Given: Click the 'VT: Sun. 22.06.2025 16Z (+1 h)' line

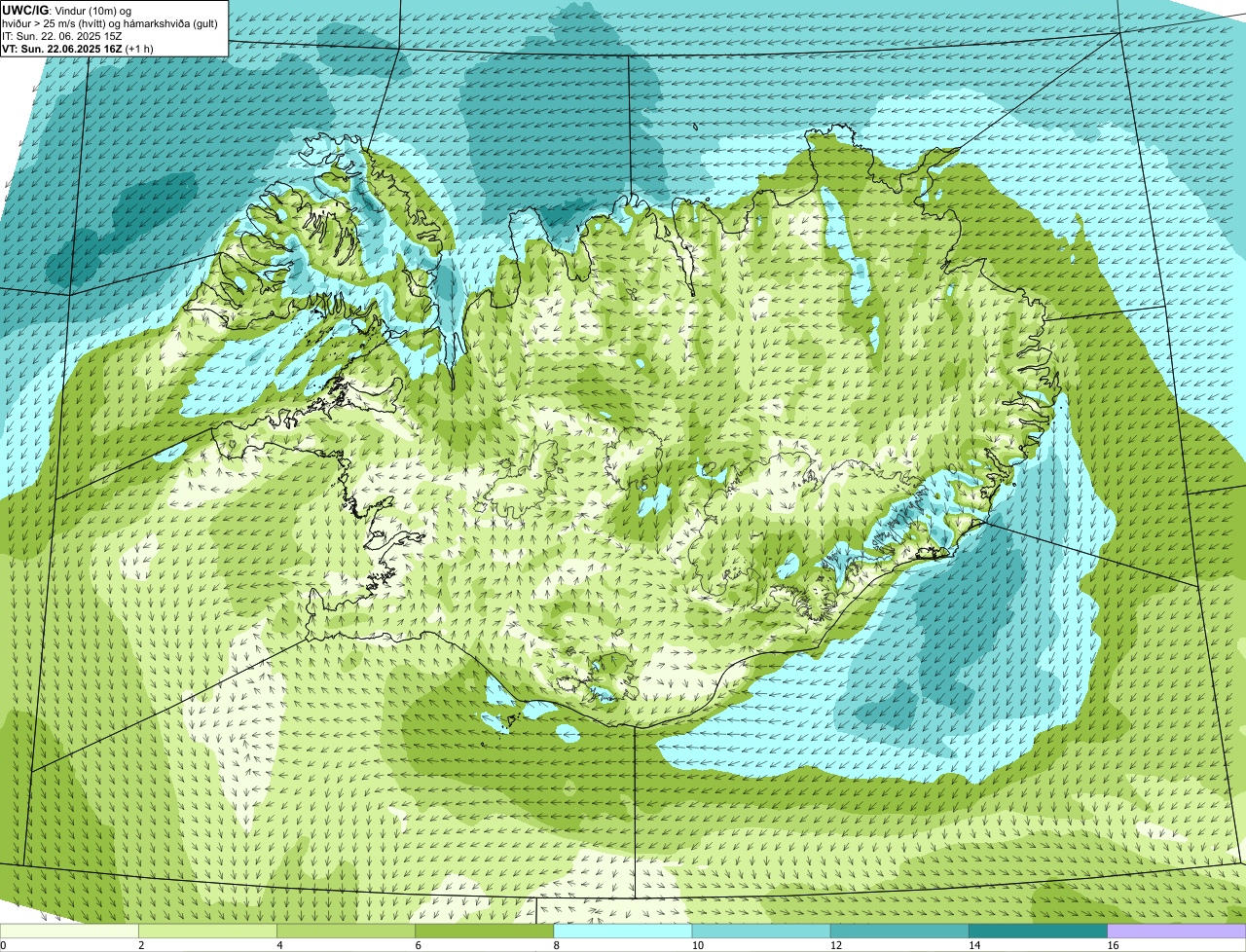Looking at the screenshot, I should tap(78, 48).
